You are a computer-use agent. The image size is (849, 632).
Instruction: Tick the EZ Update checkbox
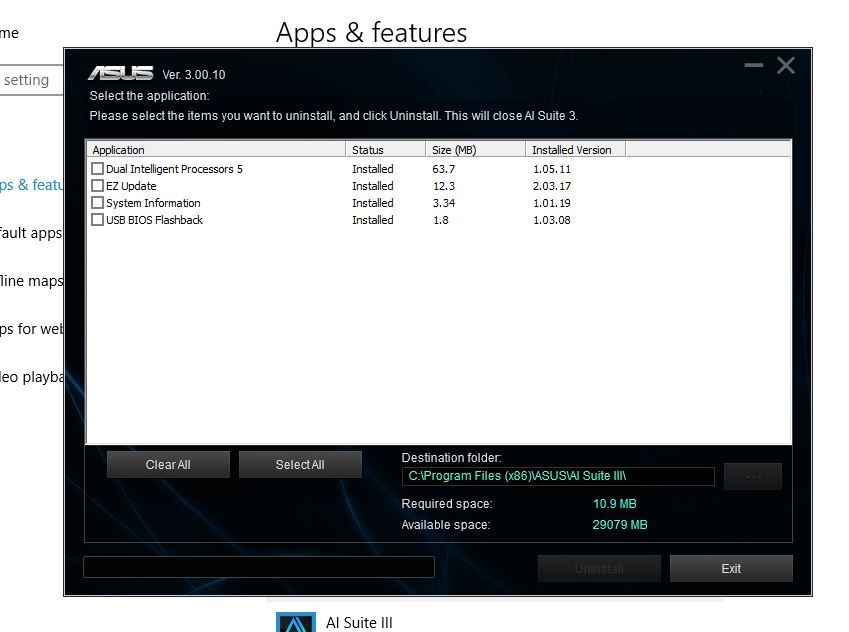97,186
